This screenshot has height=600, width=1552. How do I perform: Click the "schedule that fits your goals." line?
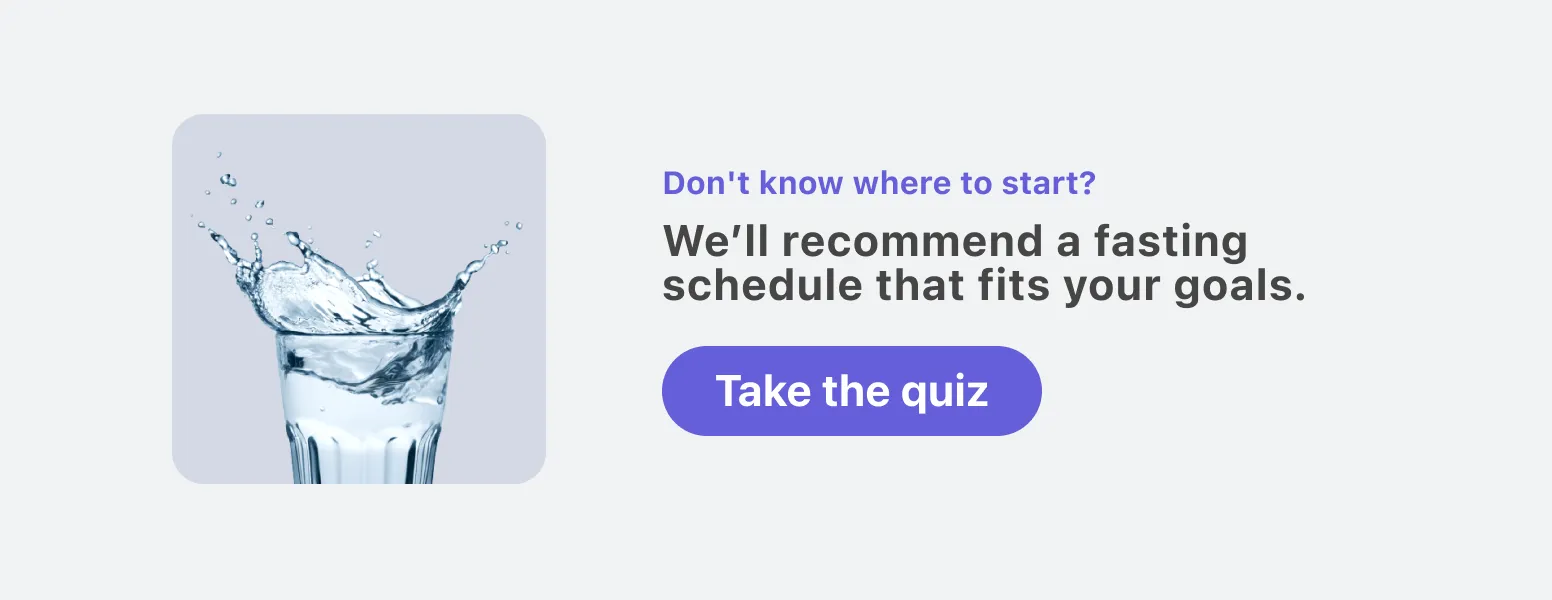point(985,287)
